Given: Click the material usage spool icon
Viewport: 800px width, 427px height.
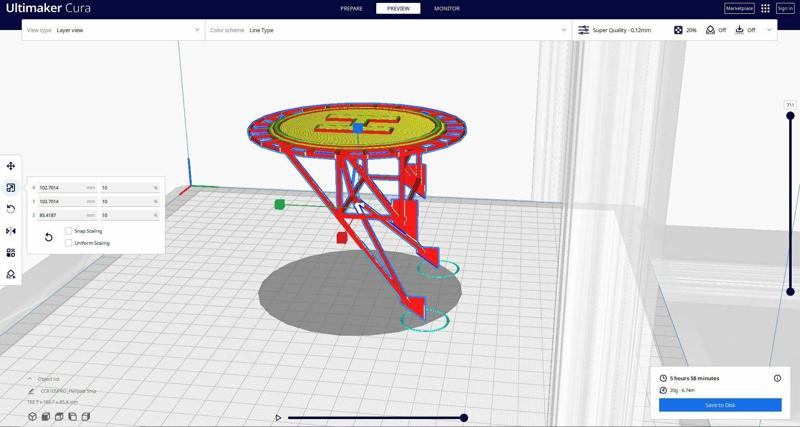Looking at the screenshot, I should 663,390.
